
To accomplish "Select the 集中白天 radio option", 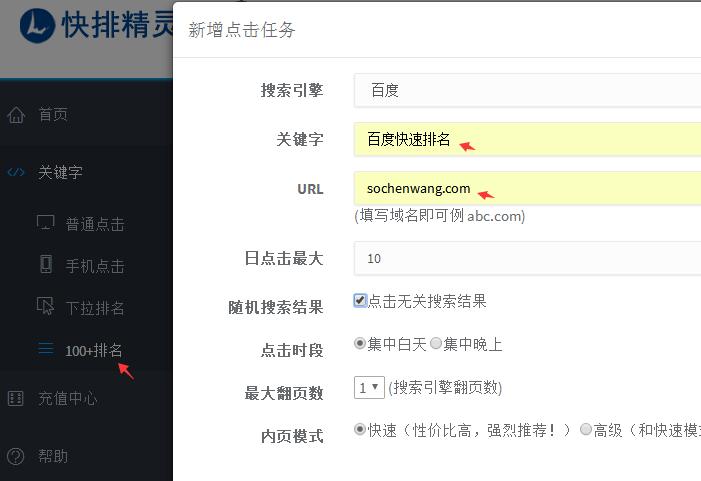I will [x=359, y=343].
